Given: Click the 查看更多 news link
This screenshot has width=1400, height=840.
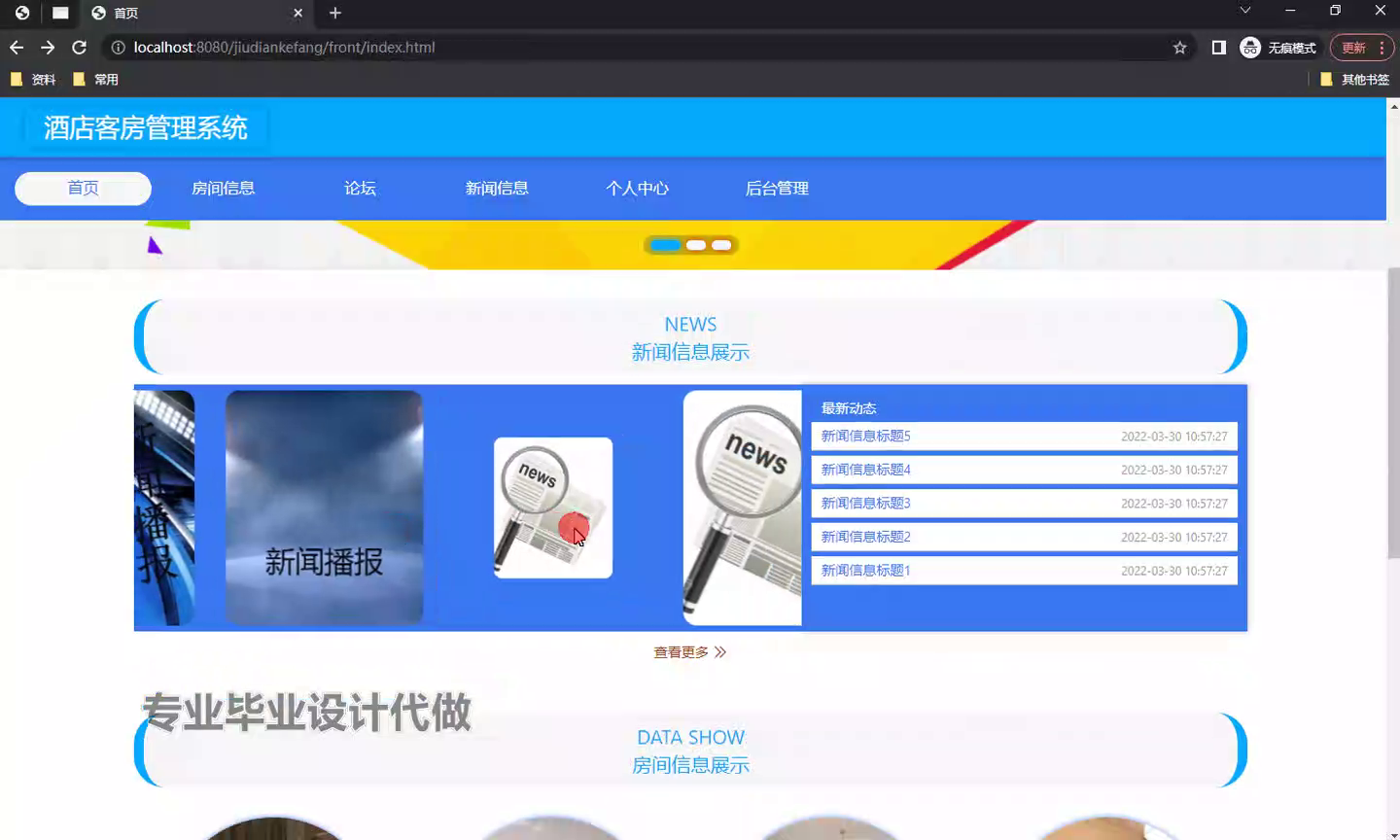Looking at the screenshot, I should coord(690,652).
